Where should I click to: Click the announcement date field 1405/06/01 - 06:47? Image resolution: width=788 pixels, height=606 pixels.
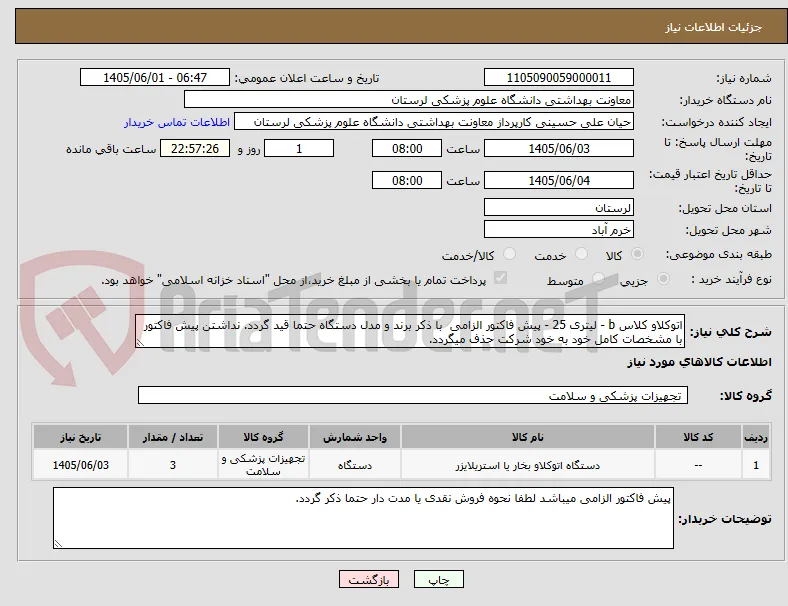pos(155,77)
